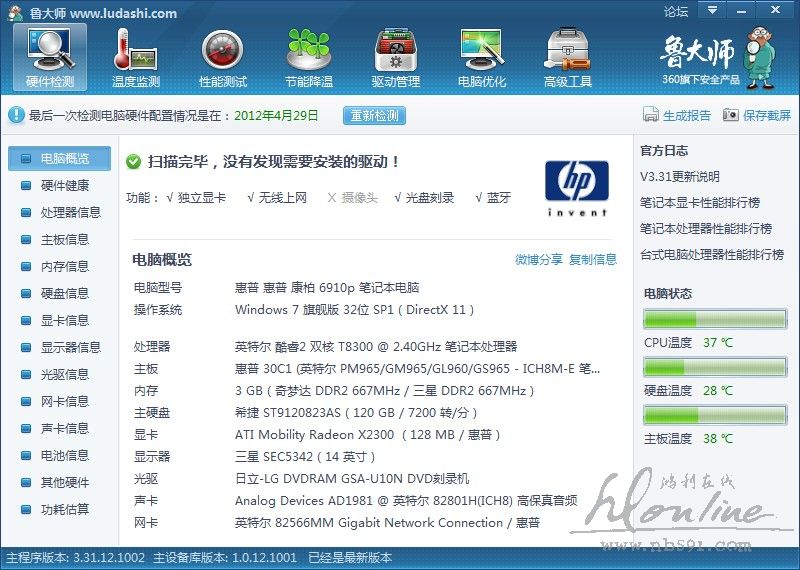
Task: Click the 硬盘温度 progress bar
Action: pos(715,367)
